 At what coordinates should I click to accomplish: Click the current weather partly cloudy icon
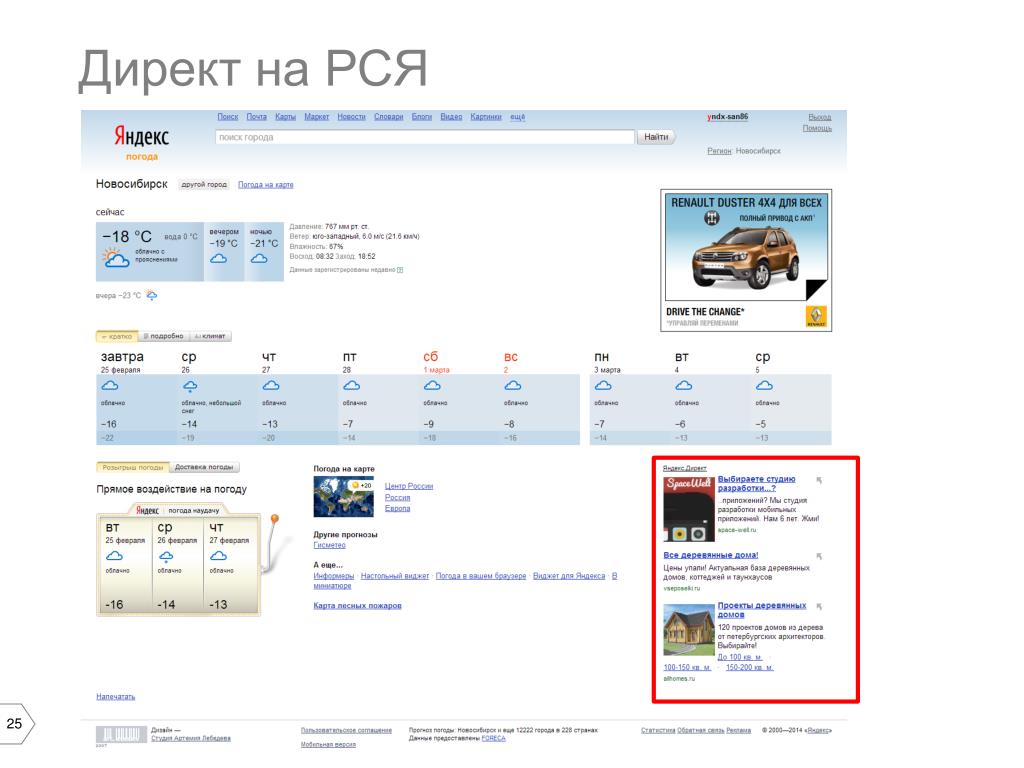(x=116, y=259)
